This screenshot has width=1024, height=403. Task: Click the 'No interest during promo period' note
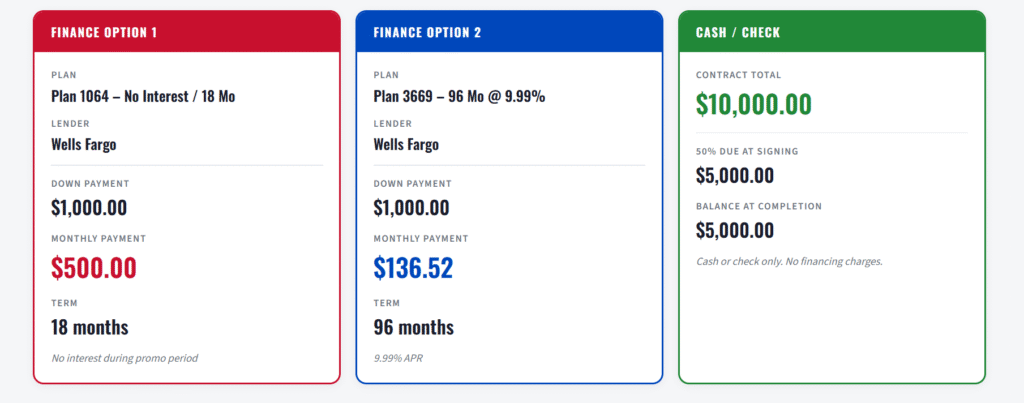(125, 358)
